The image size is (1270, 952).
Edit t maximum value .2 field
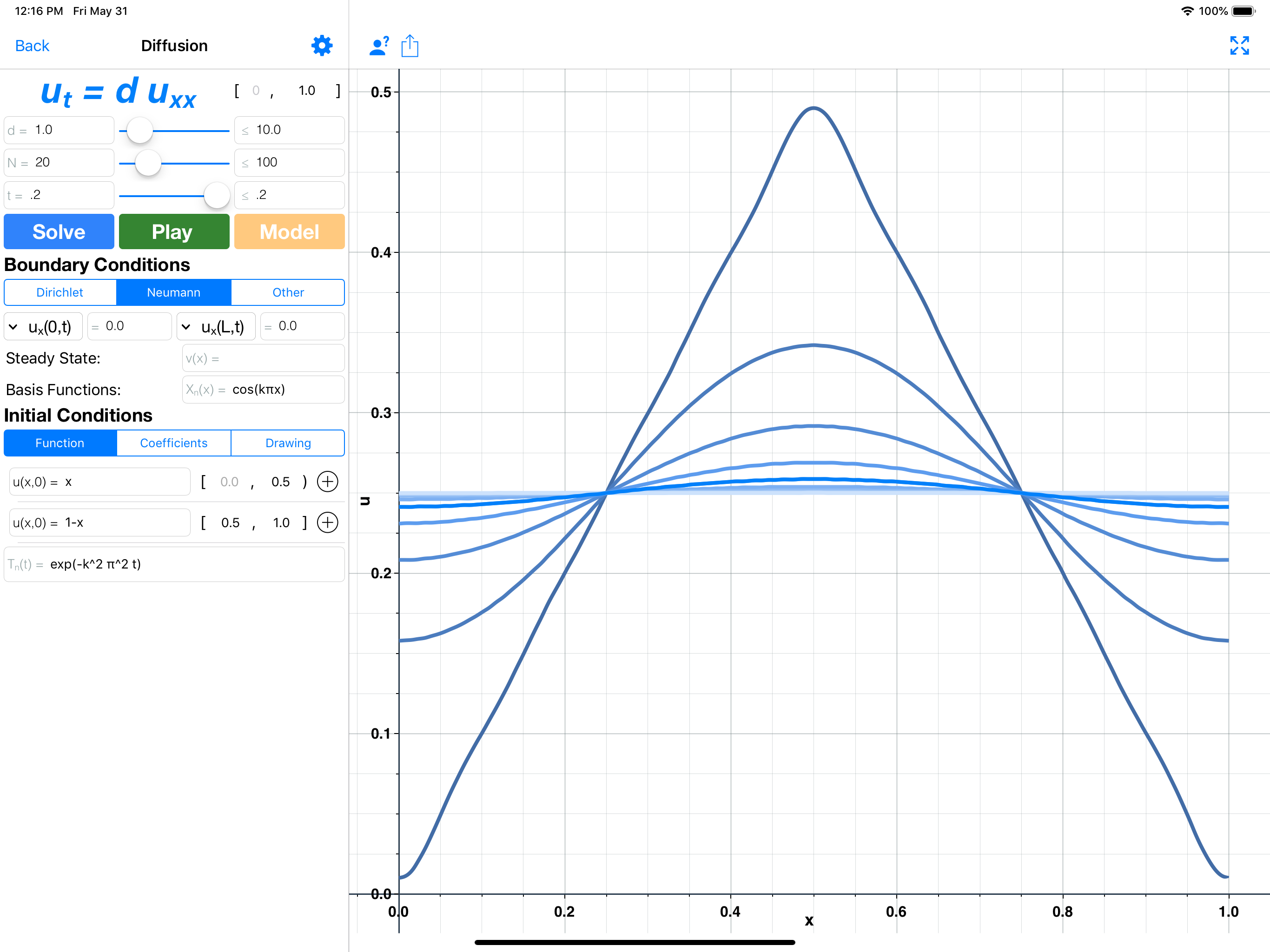289,195
